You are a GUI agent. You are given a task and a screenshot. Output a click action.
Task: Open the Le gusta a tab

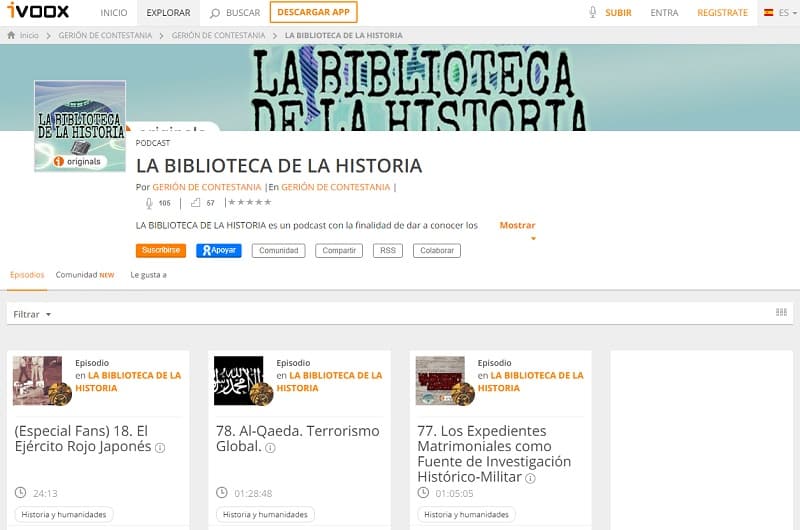tap(148, 275)
